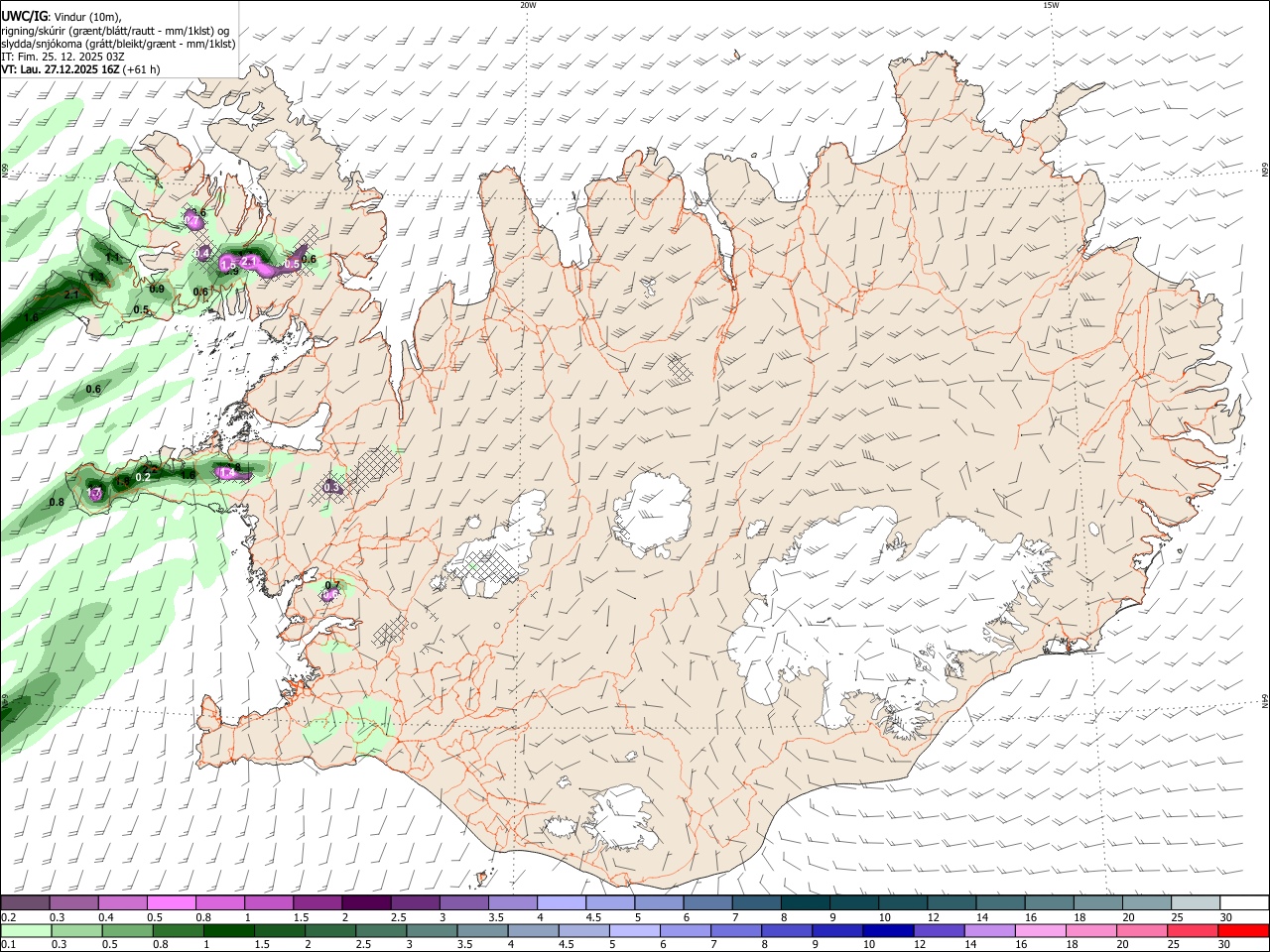This screenshot has width=1270, height=952.
Task: Pick the pink rain swatch between 16 and 18
Action: click(x=1041, y=930)
